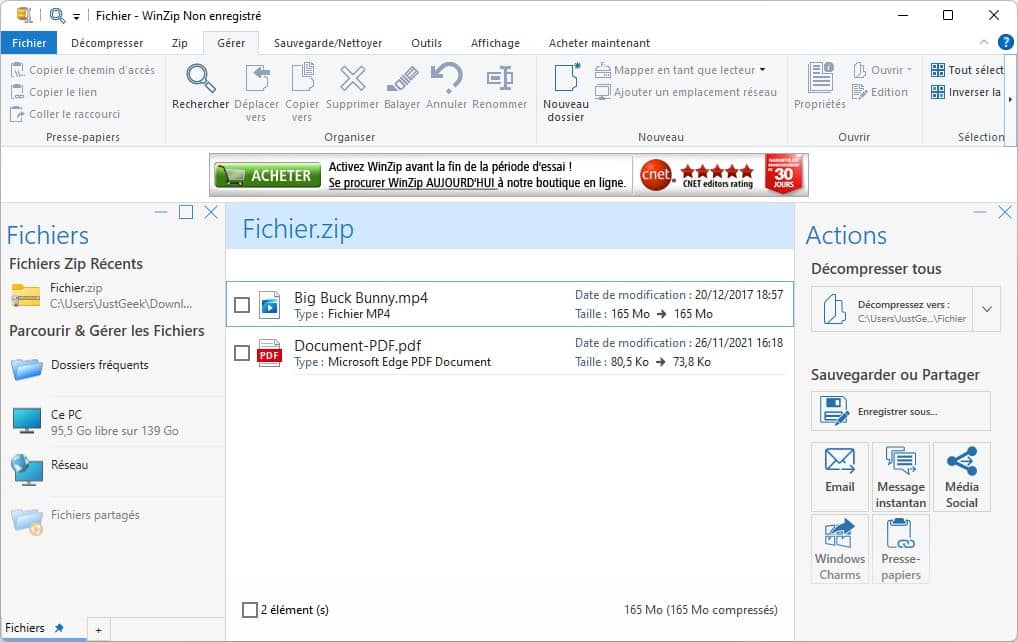Open Réseau in the Fichiers panel
Image resolution: width=1018 pixels, height=642 pixels.
coord(50,470)
